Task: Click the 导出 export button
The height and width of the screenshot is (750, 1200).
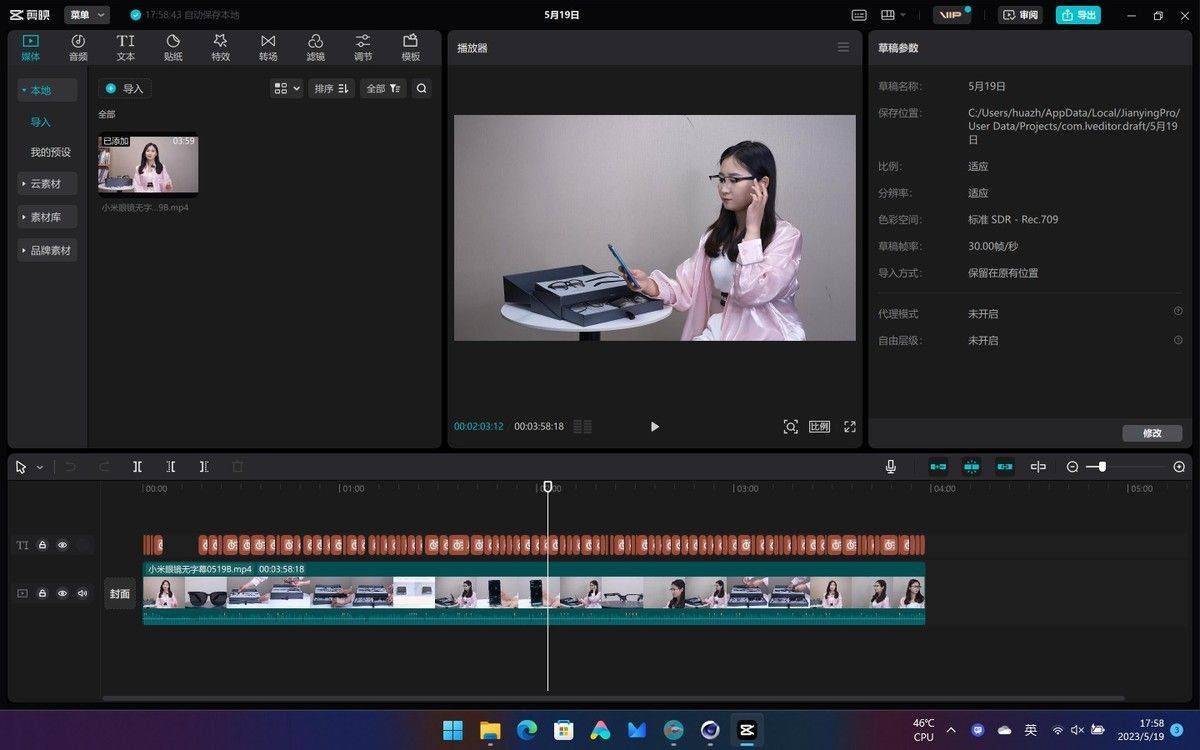Action: click(x=1079, y=15)
